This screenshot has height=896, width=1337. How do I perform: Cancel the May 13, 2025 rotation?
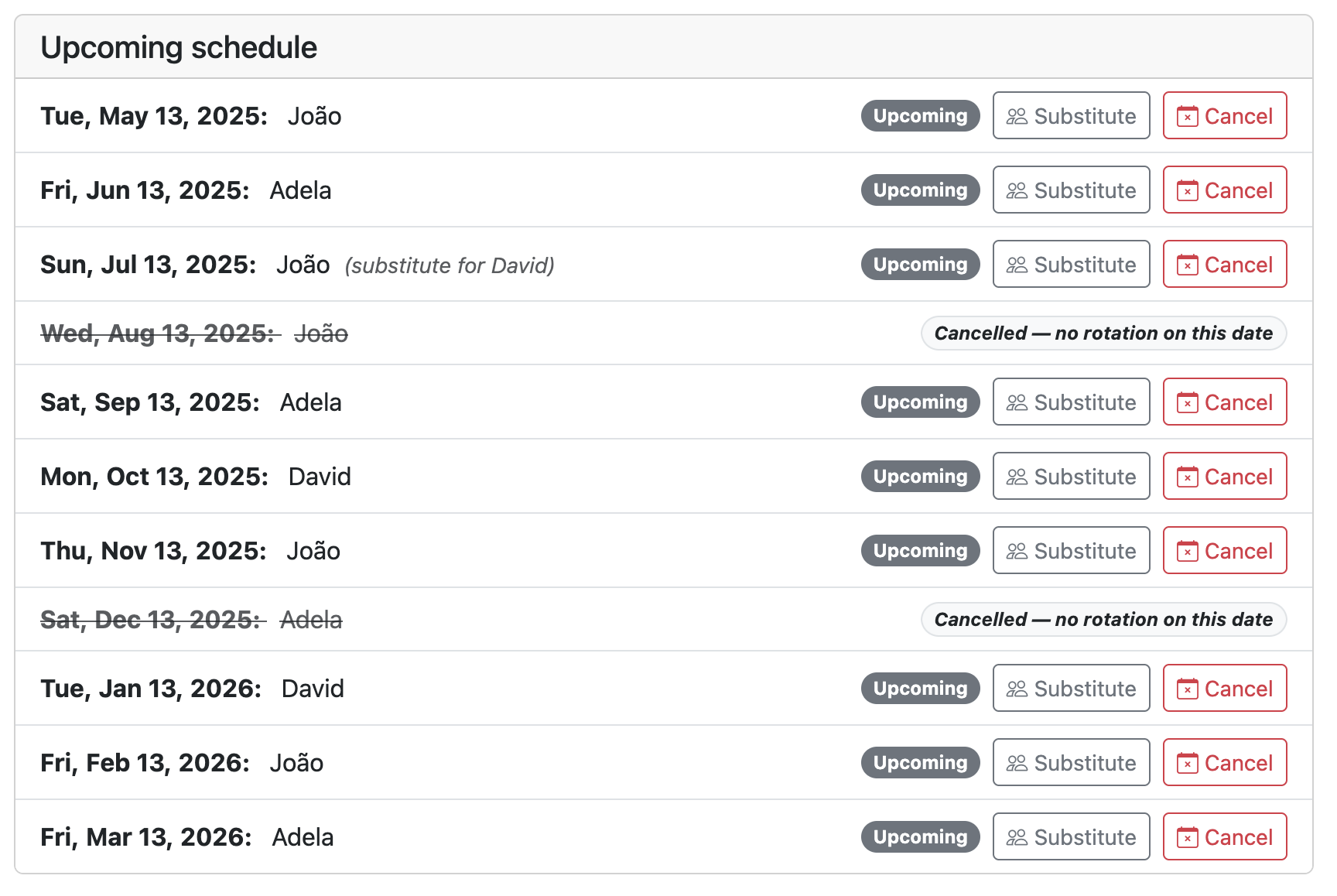click(x=1225, y=116)
